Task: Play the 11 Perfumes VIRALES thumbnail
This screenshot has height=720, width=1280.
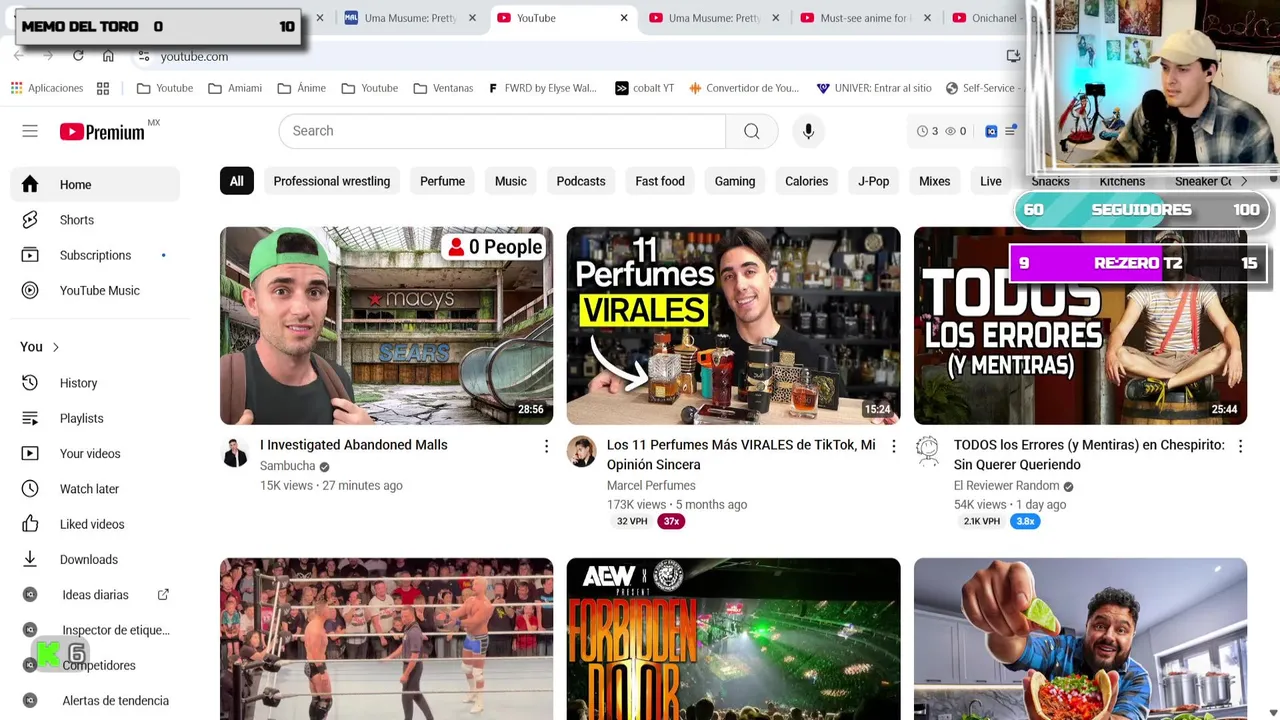Action: click(733, 326)
